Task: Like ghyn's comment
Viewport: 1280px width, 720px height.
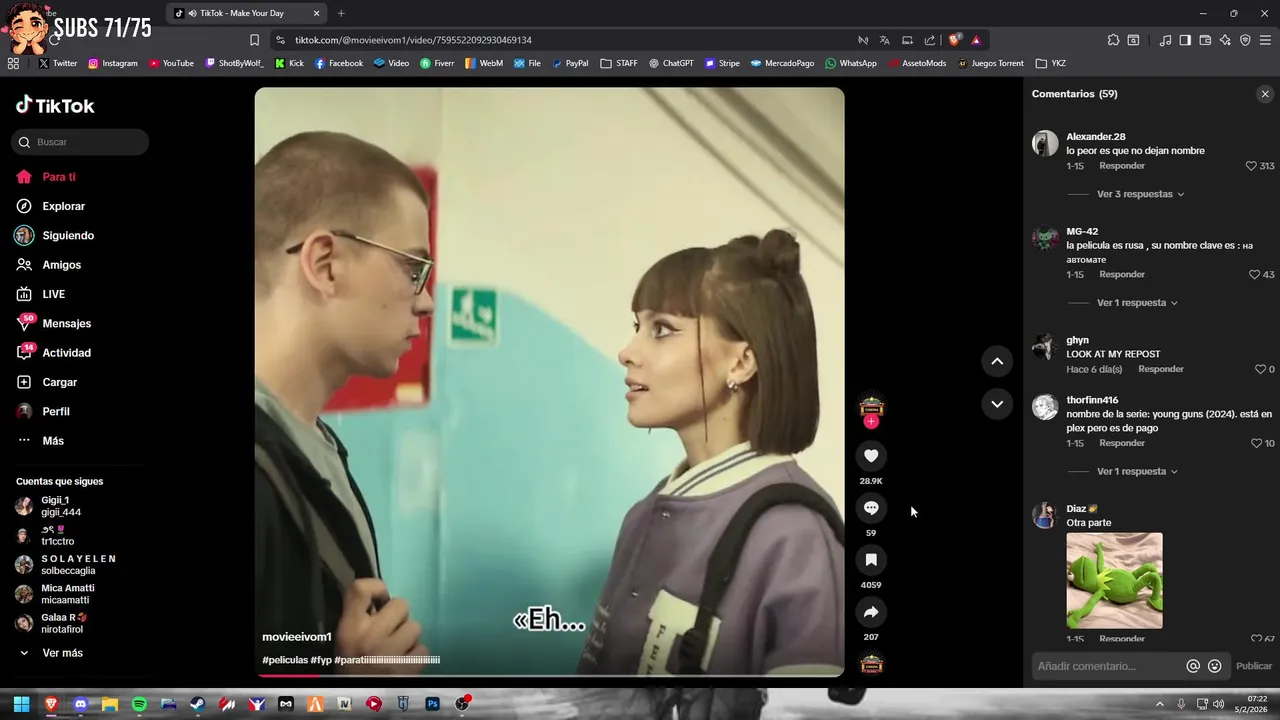Action: click(1260, 369)
